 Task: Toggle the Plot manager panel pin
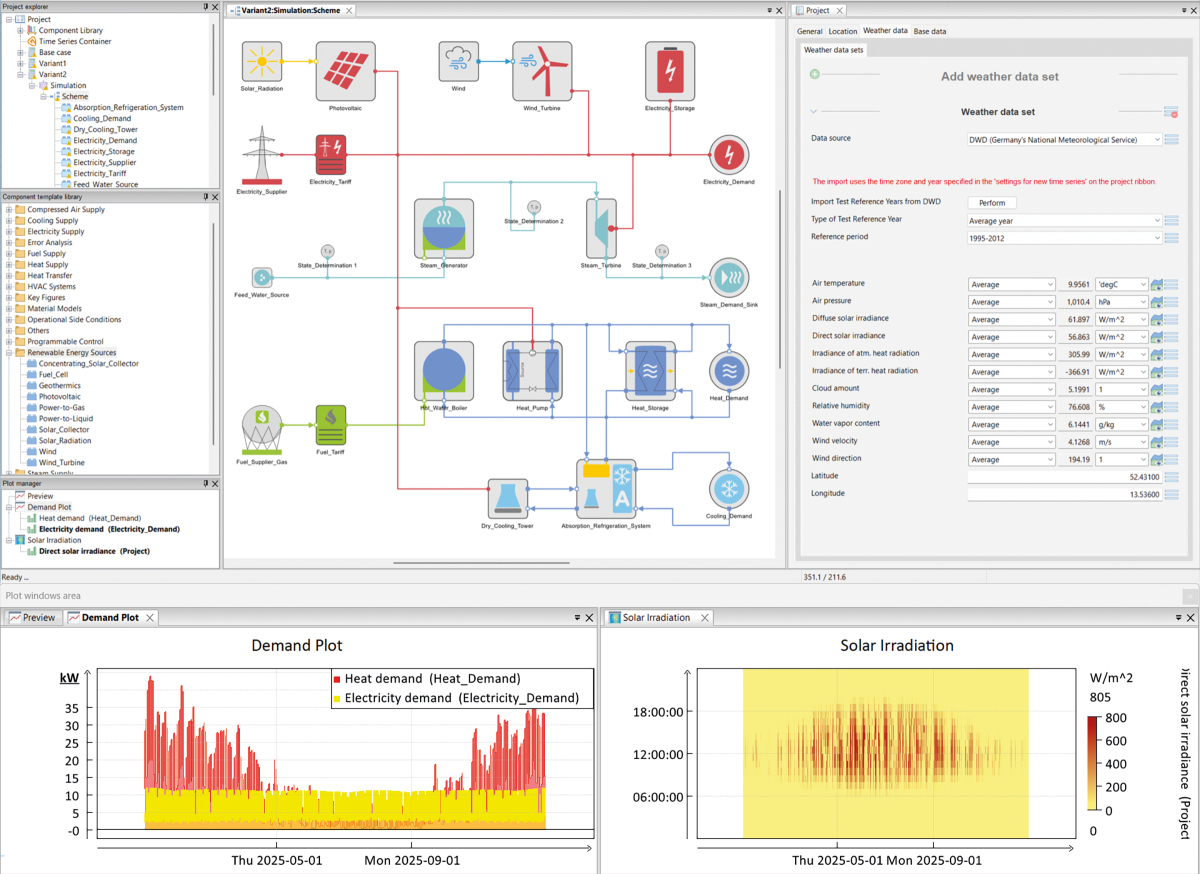coord(205,483)
